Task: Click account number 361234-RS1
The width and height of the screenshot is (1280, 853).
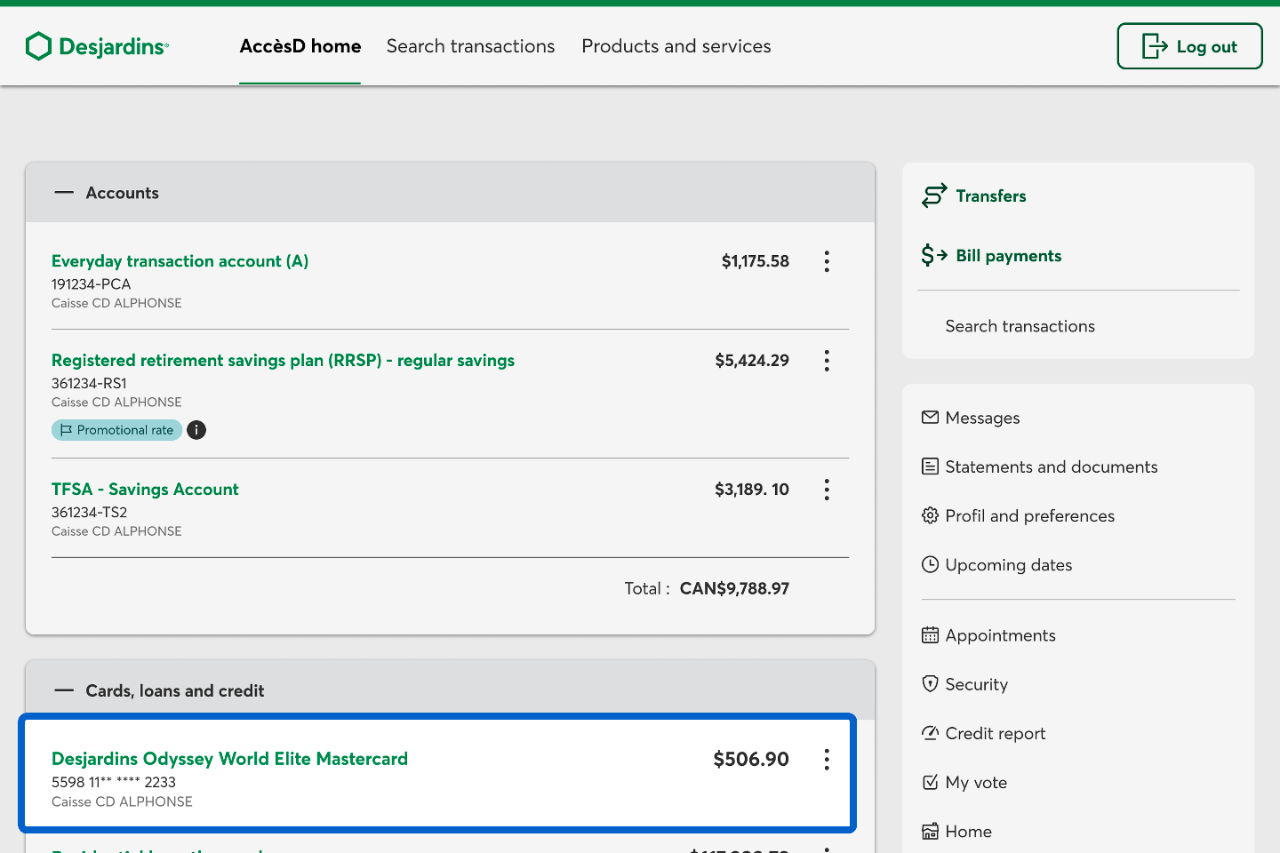Action: point(89,383)
